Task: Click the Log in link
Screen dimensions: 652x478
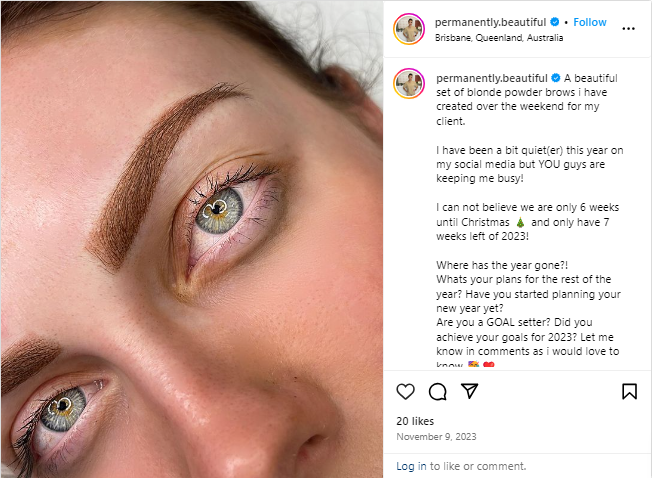Action: tap(412, 466)
